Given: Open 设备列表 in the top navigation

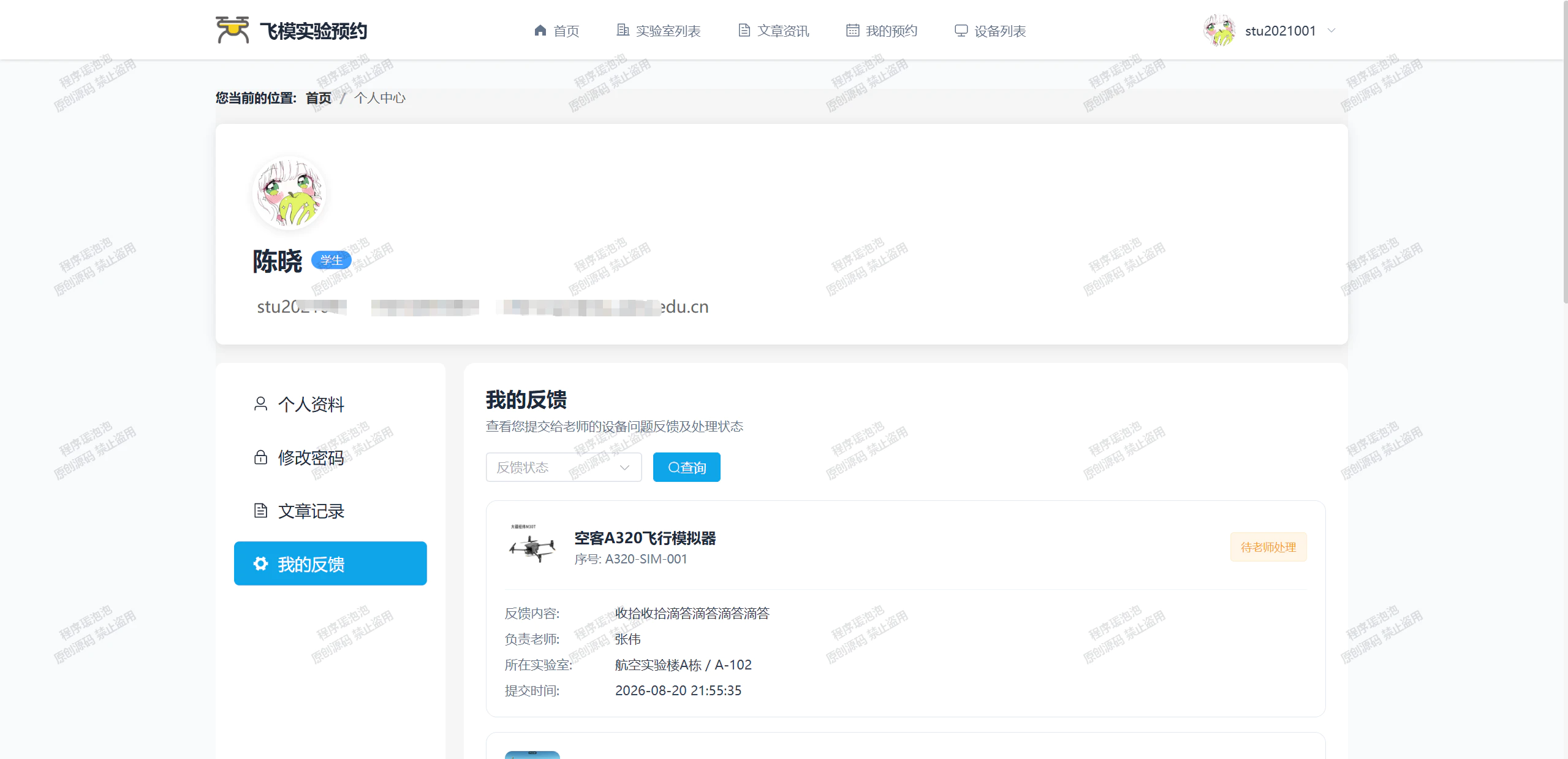Looking at the screenshot, I should 990,31.
